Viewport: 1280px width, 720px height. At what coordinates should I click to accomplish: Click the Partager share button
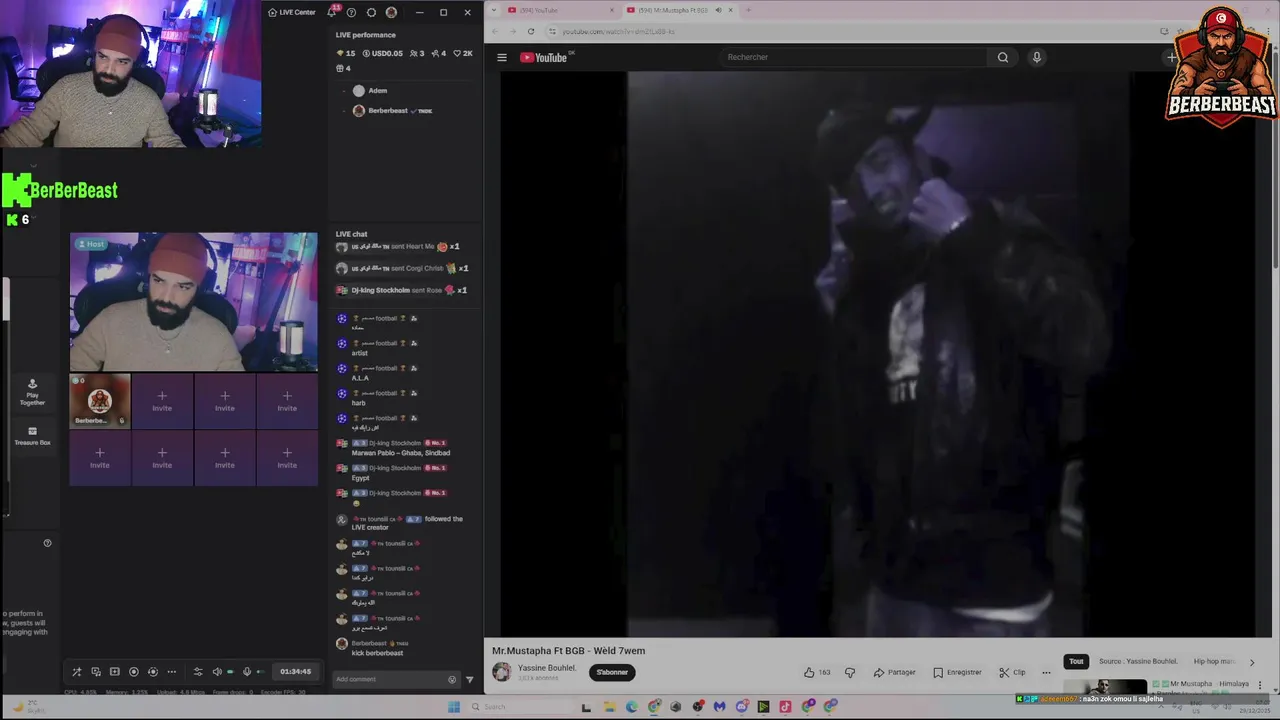coord(895,672)
